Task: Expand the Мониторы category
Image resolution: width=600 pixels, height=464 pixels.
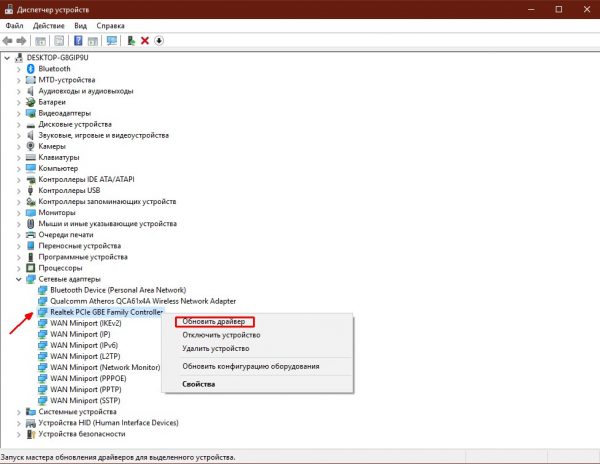Action: pos(19,213)
